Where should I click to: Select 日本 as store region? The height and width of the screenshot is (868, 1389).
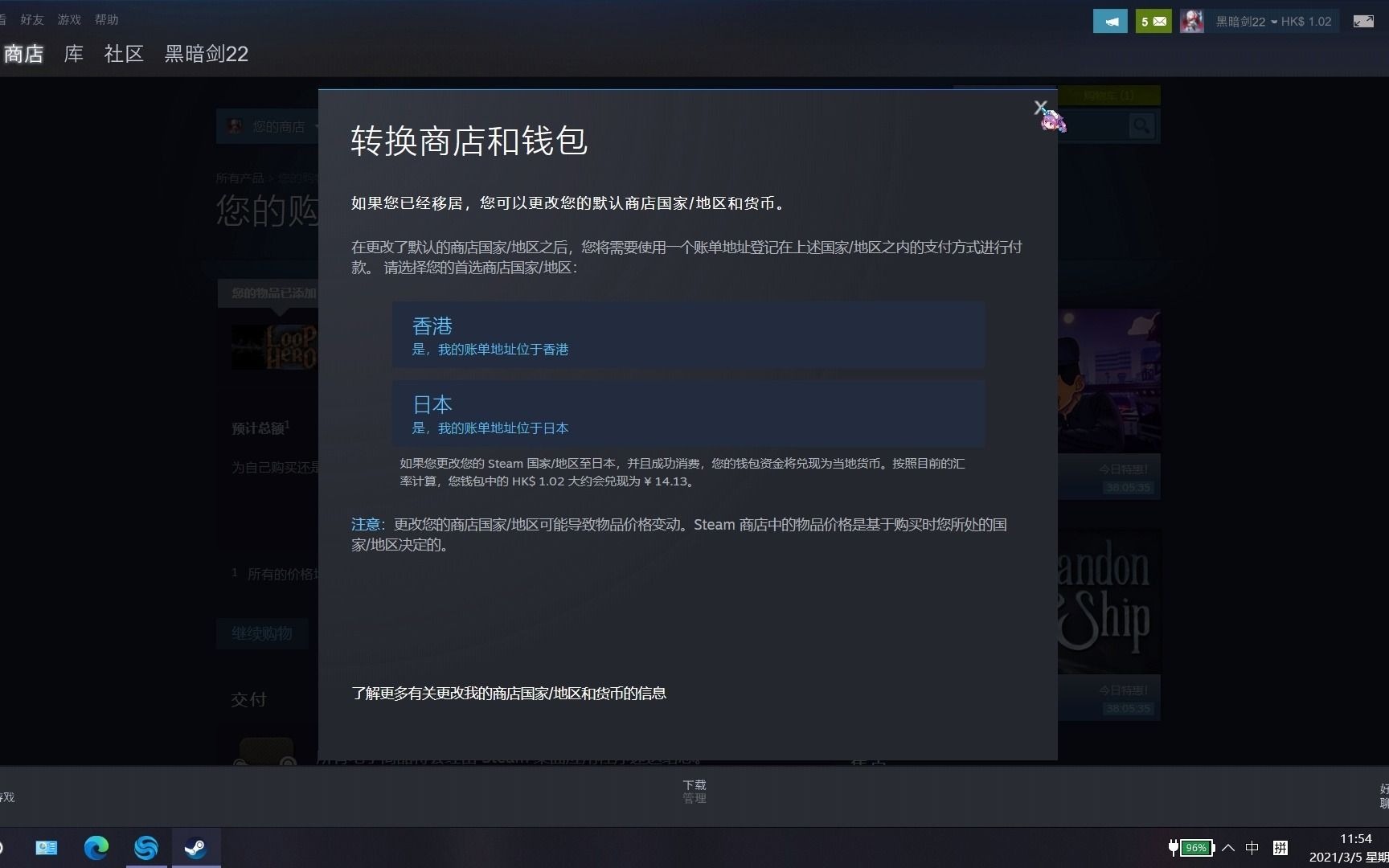coord(688,414)
